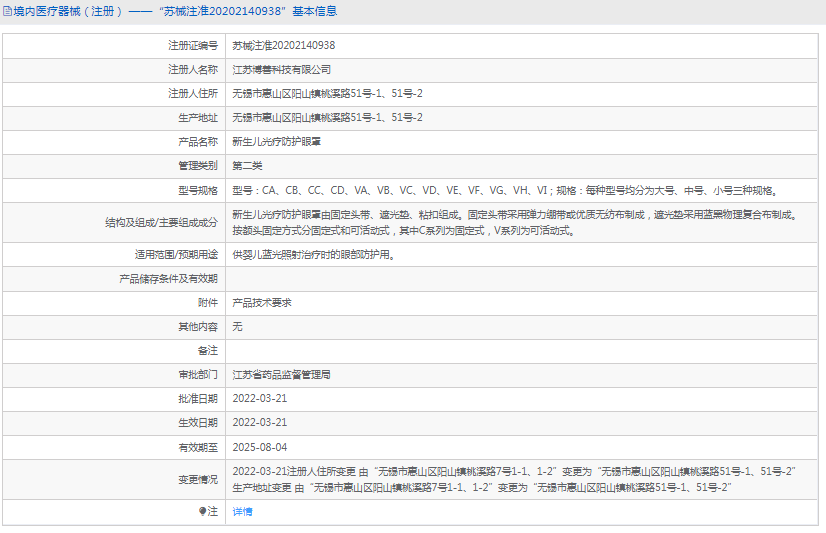The width and height of the screenshot is (826, 533).
Task: Click the 管理类别 value 第二类
Action: [x=247, y=165]
